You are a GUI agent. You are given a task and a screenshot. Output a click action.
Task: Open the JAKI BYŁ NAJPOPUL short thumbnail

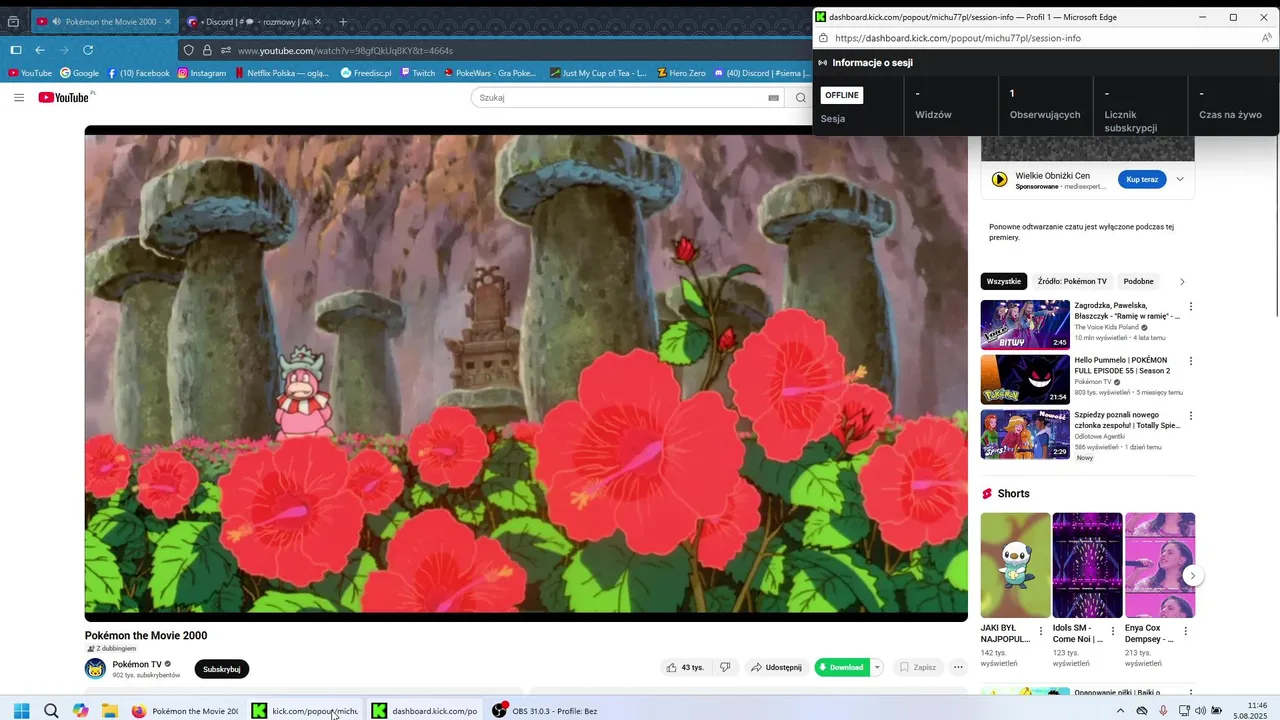(1015, 565)
